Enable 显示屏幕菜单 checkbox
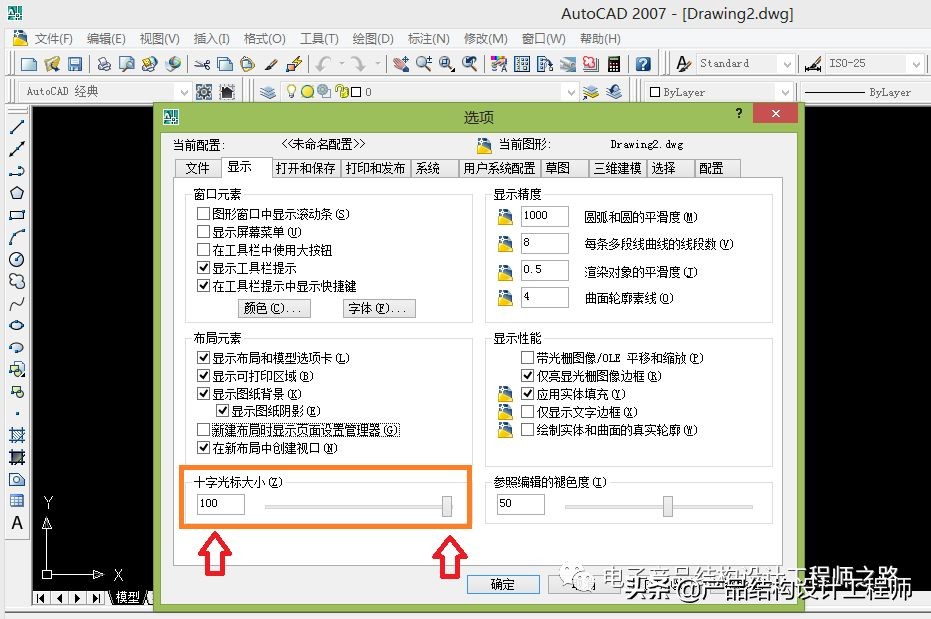This screenshot has height=619, width=931. [203, 231]
